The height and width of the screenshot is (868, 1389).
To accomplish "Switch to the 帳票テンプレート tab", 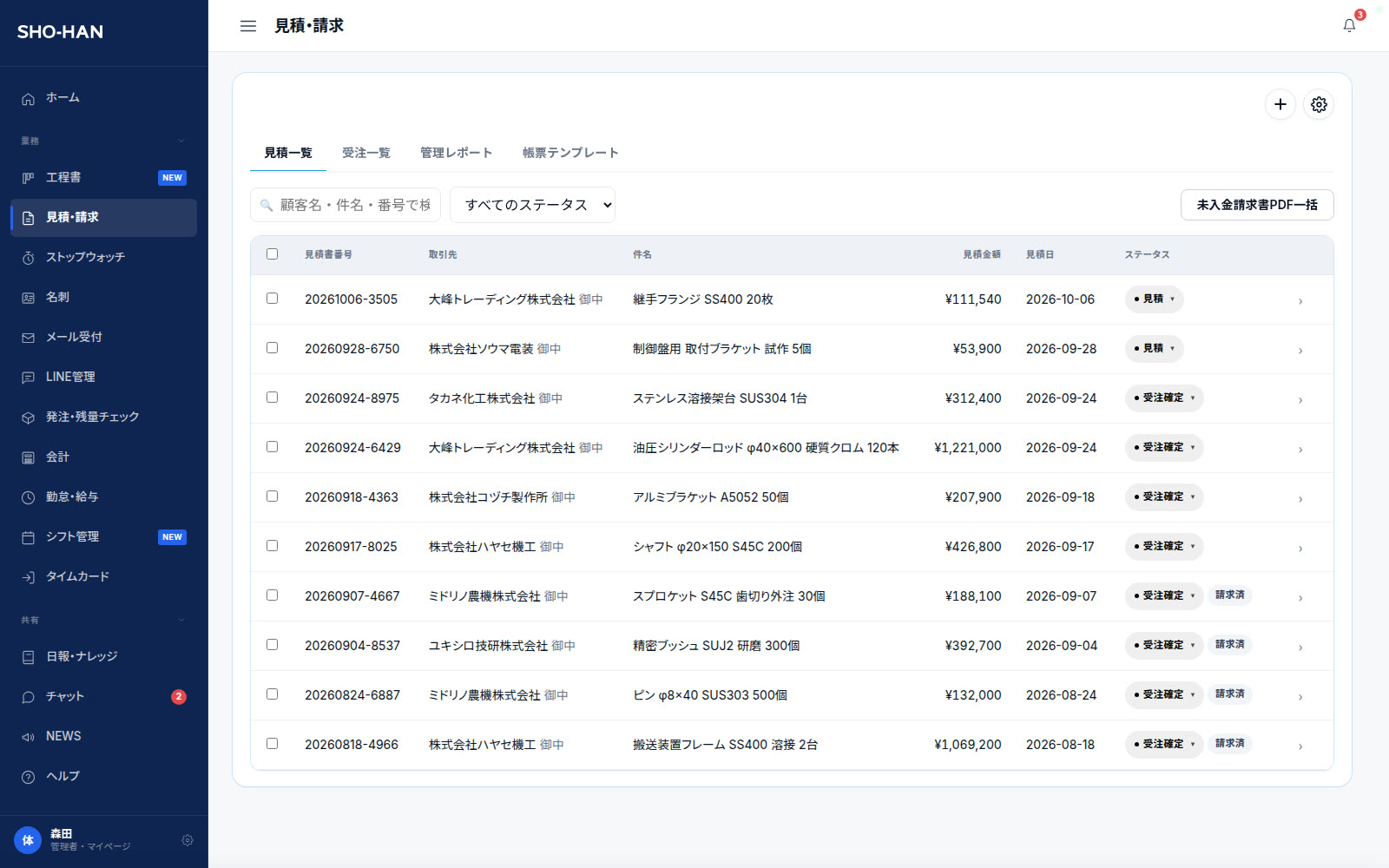I will click(570, 153).
